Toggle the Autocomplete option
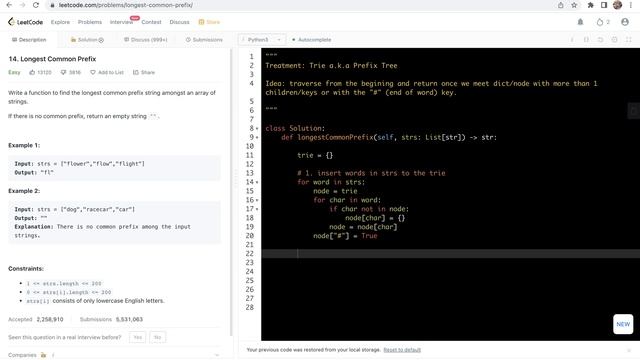The height and width of the screenshot is (360, 640). click(312, 40)
